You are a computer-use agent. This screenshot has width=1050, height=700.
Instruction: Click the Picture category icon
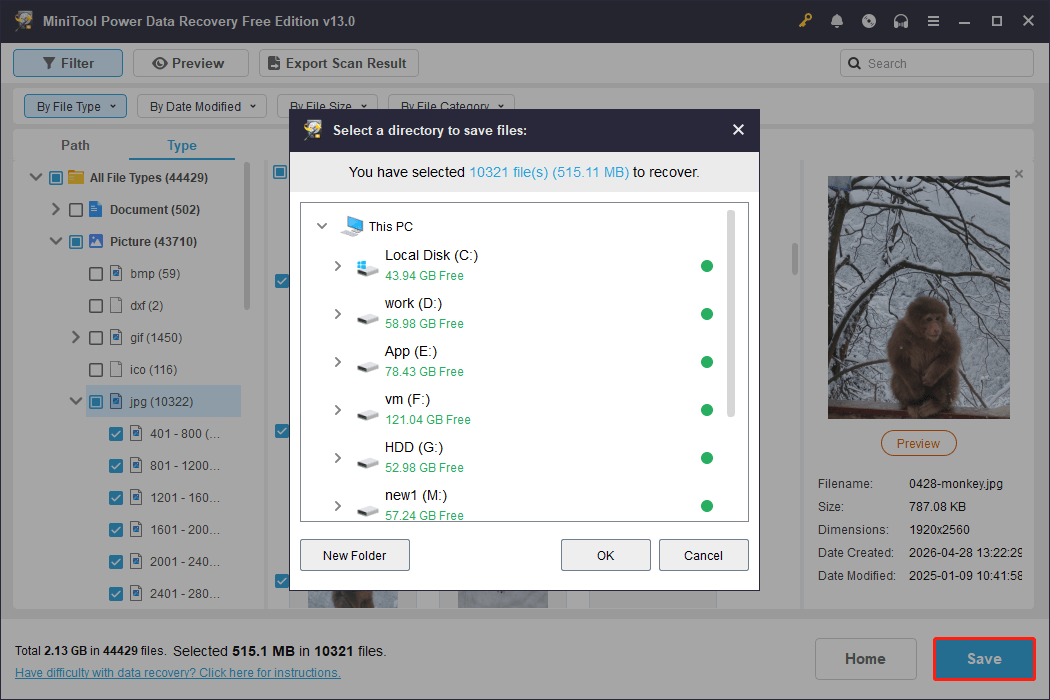(96, 241)
